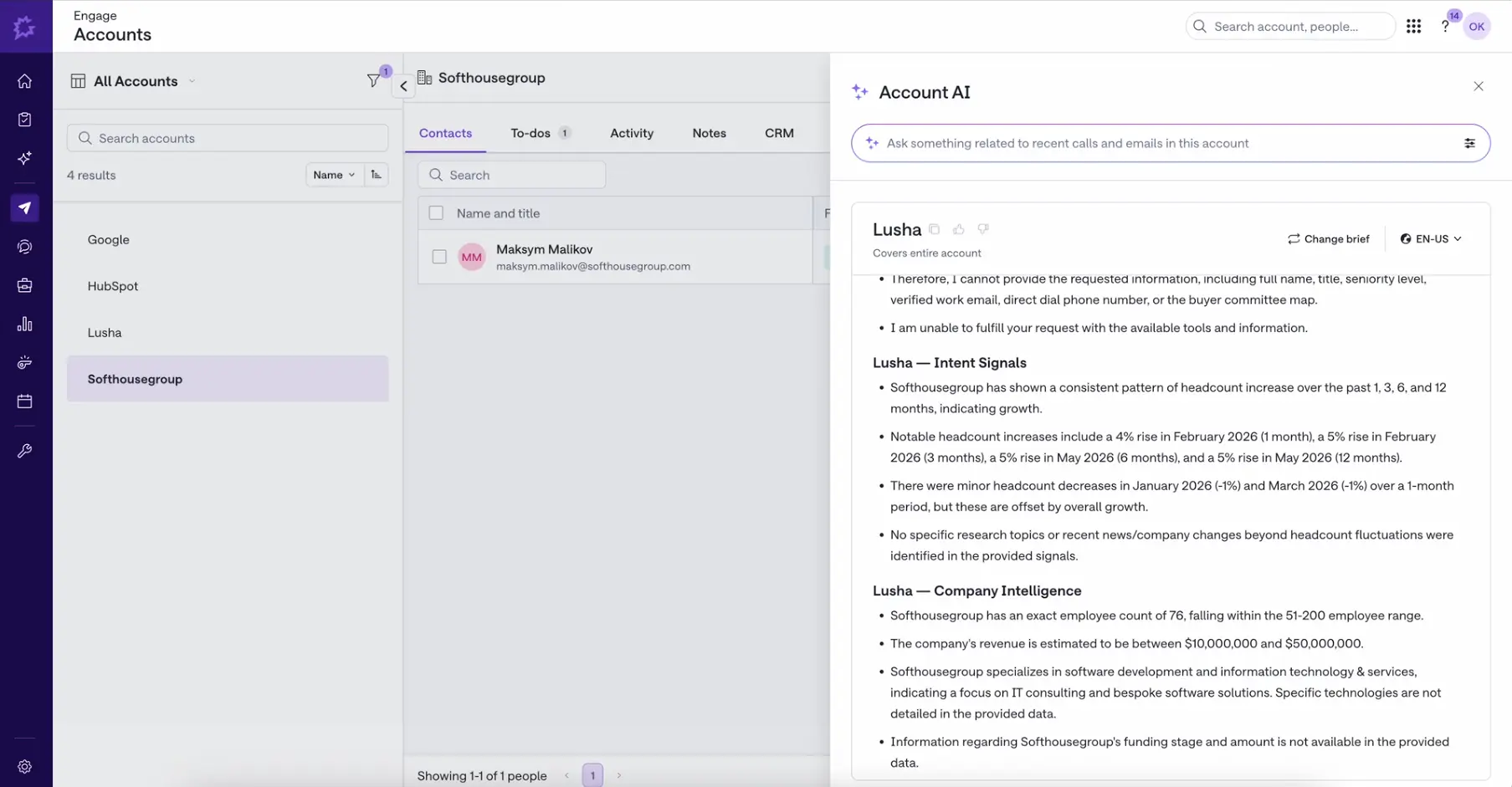Click the Name and title column header
Image resolution: width=1512 pixels, height=787 pixels.
(498, 213)
